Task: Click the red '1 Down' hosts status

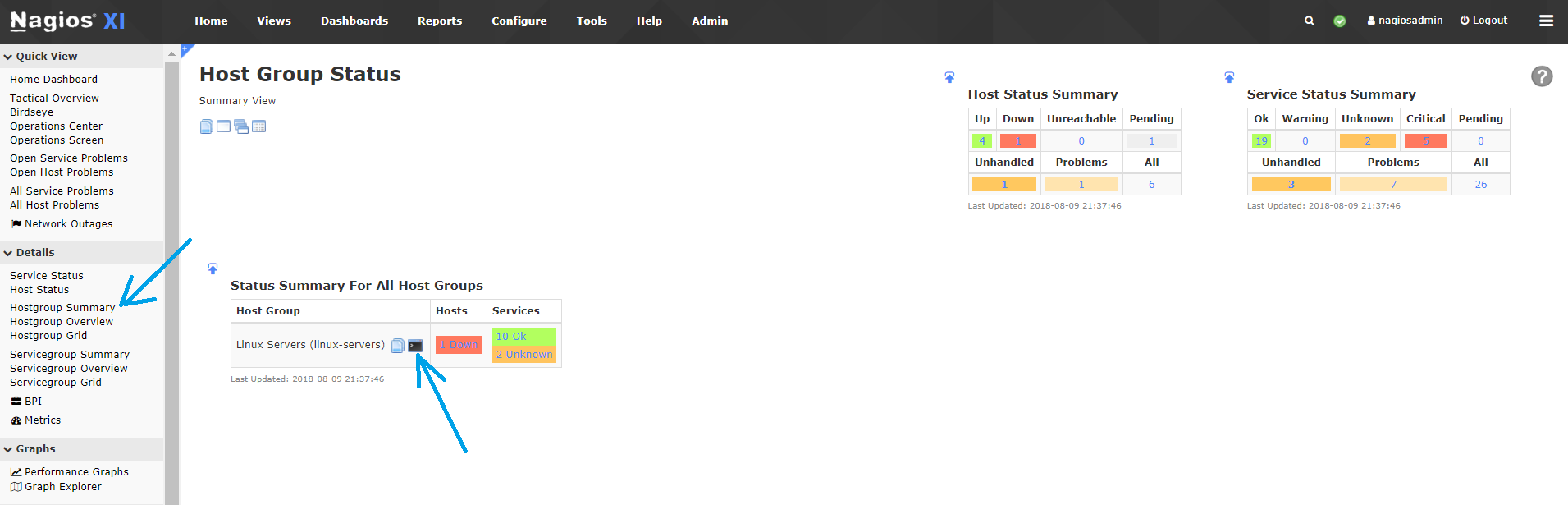Action: coord(459,345)
